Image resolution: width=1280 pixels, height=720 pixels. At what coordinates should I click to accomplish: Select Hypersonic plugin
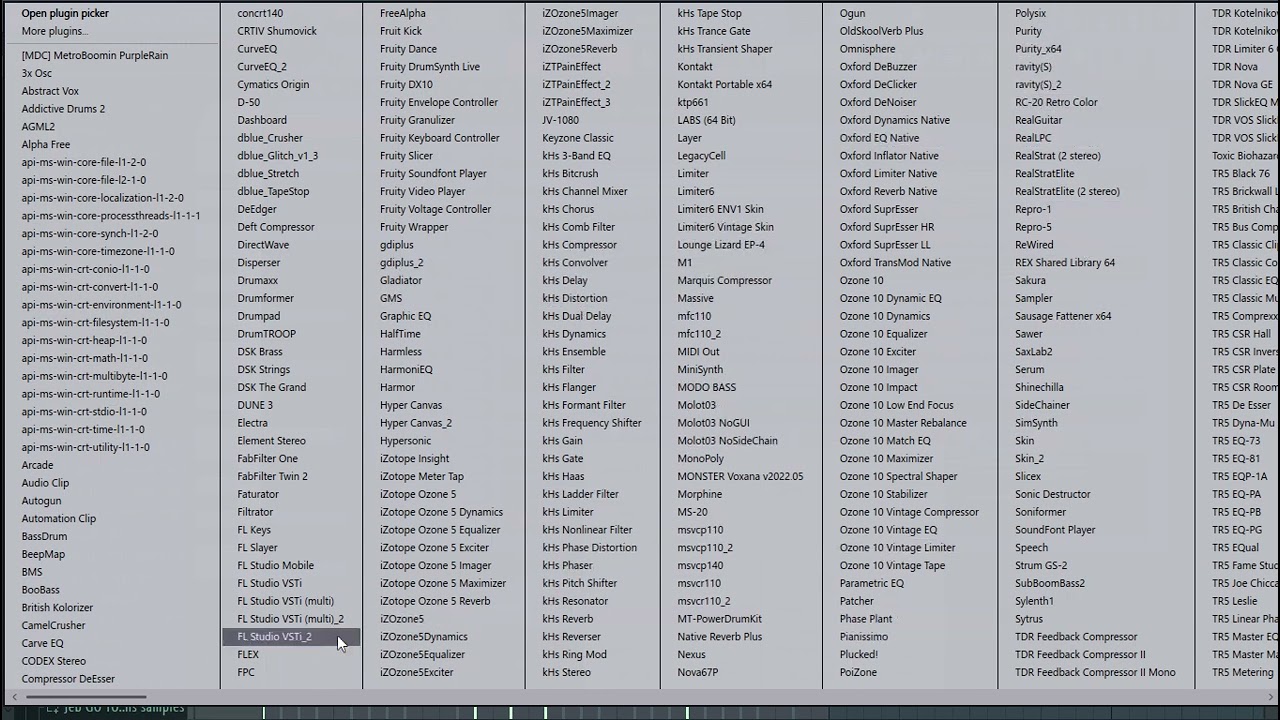pyautogui.click(x=406, y=441)
